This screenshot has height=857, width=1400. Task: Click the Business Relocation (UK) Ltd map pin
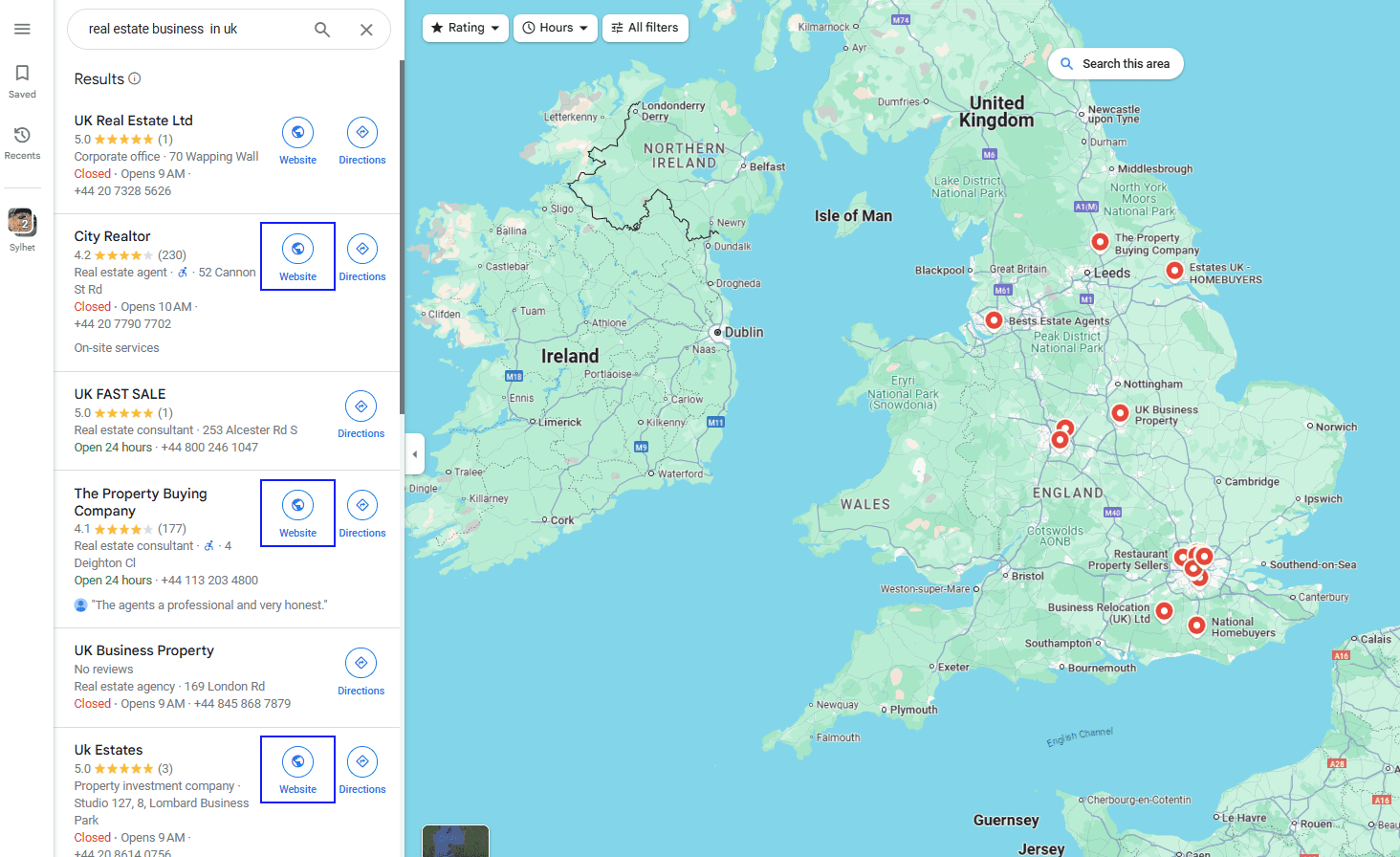click(x=1164, y=610)
